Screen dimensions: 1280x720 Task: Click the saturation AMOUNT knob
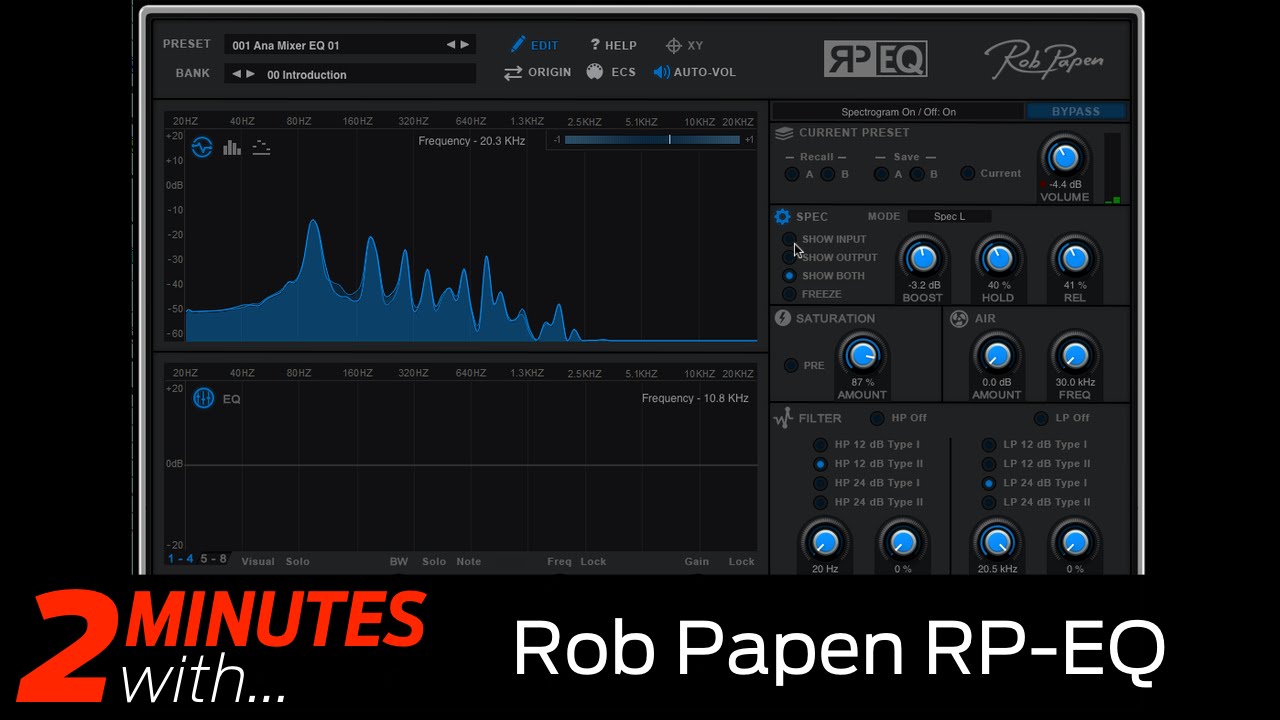(x=862, y=355)
